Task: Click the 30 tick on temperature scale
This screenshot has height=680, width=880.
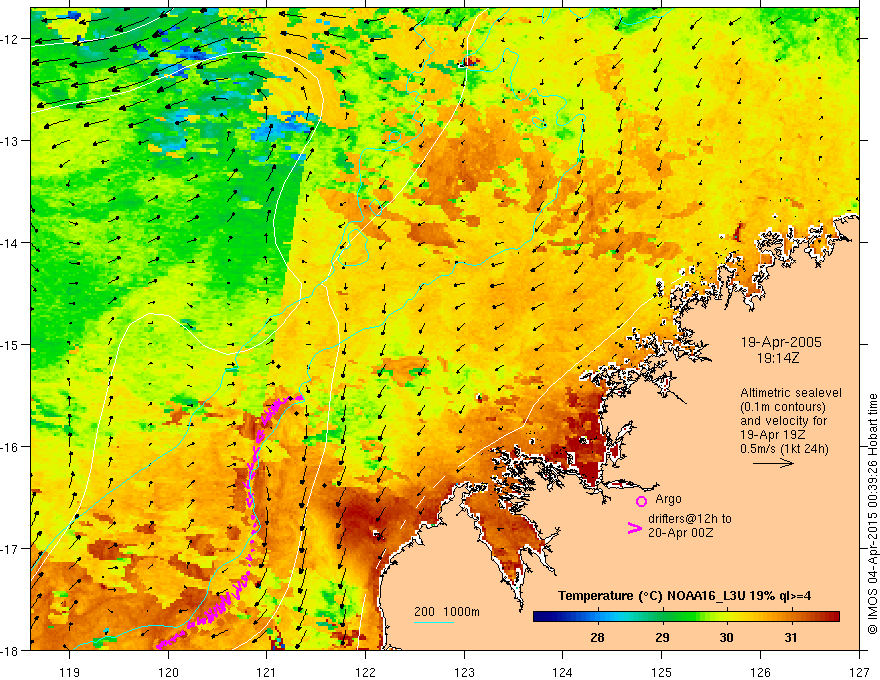Action: pyautogui.click(x=726, y=637)
